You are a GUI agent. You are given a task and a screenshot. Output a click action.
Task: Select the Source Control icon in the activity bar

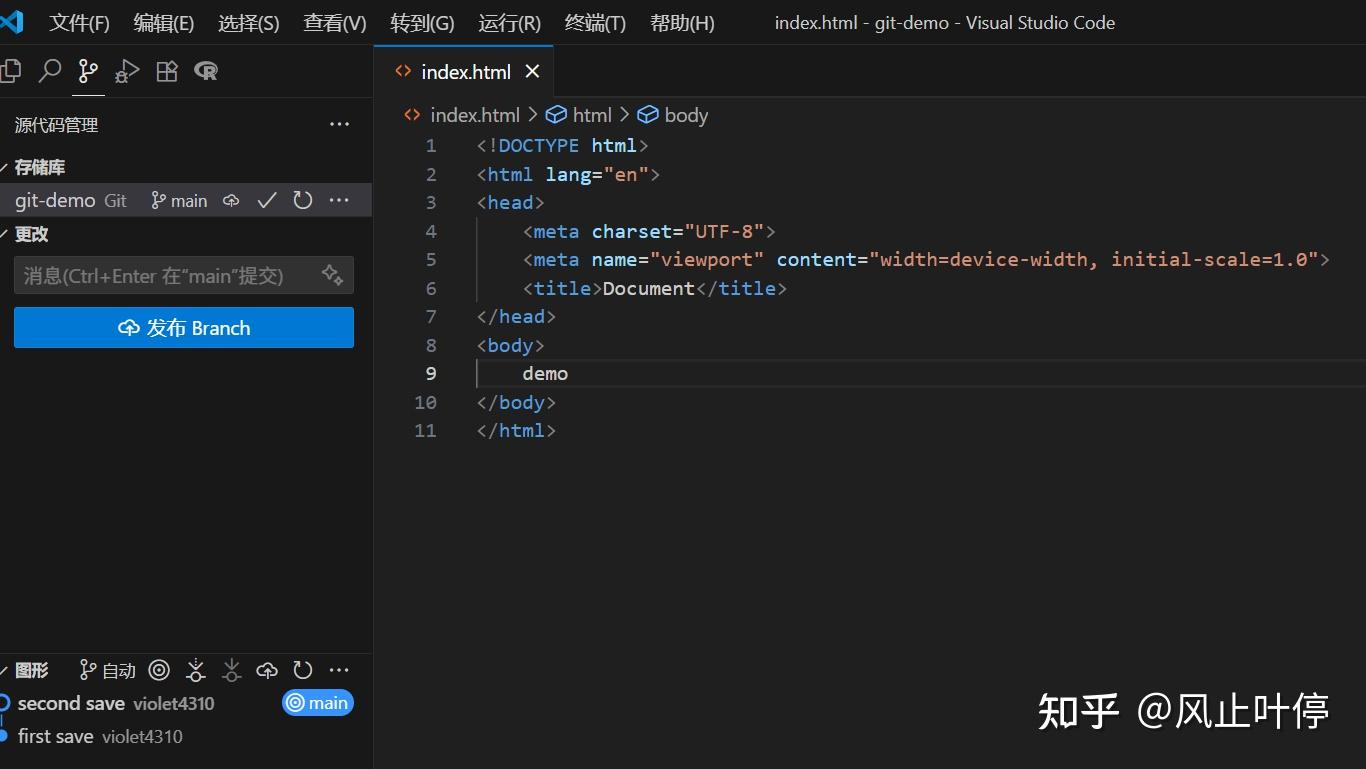point(87,71)
